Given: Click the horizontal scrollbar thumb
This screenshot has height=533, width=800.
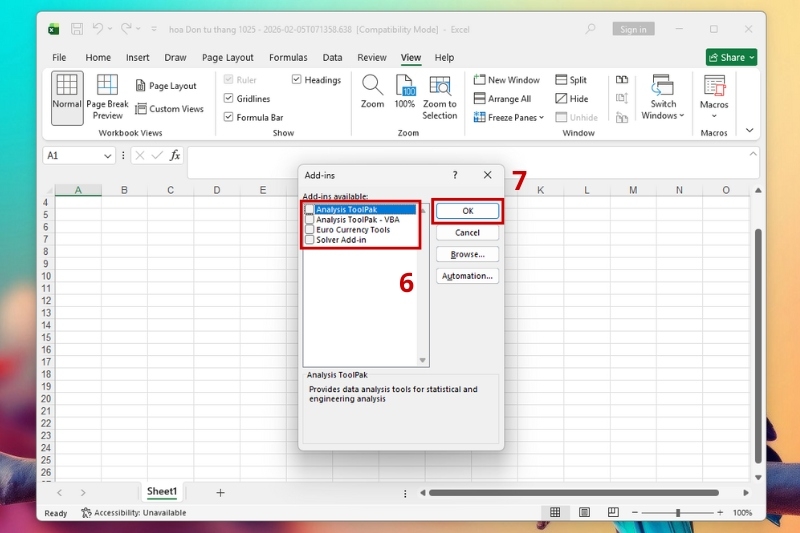Looking at the screenshot, I should 574,493.
